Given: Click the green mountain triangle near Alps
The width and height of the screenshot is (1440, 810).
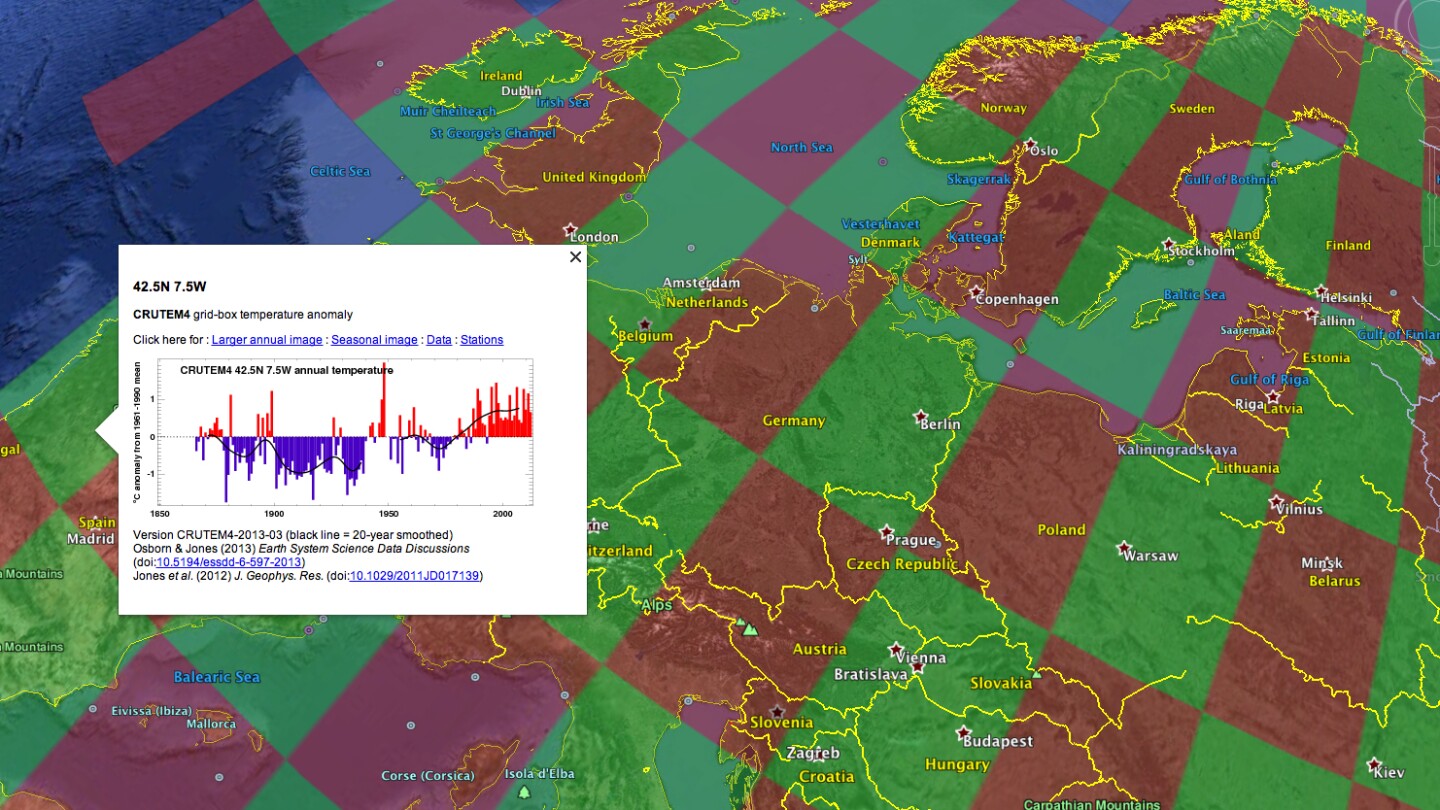Looking at the screenshot, I should [x=749, y=630].
